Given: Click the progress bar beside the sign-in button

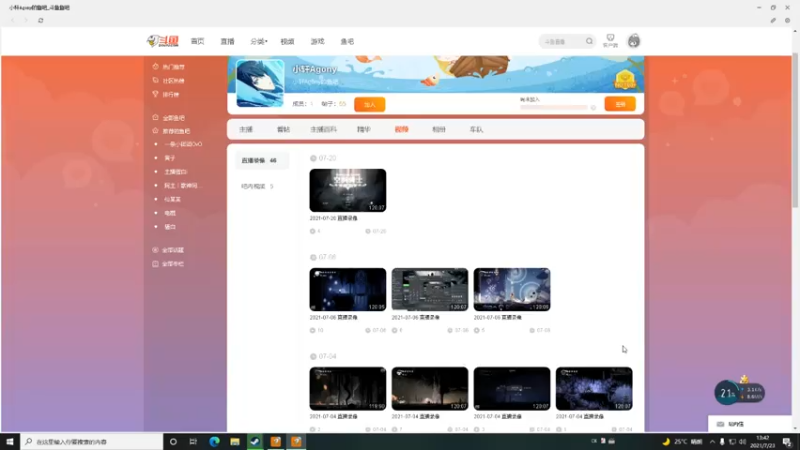Looking at the screenshot, I should [x=554, y=107].
